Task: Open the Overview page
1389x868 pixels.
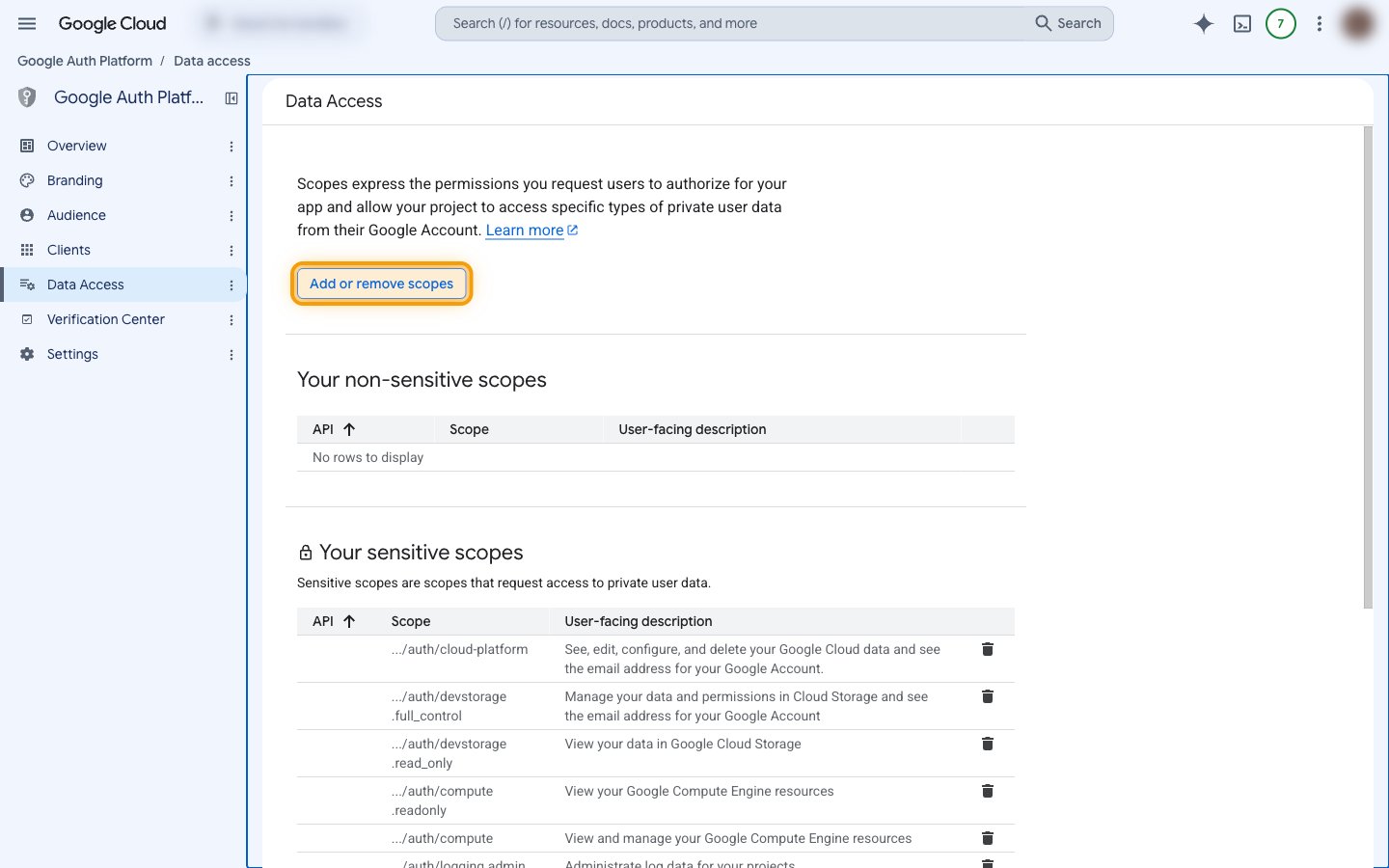Action: click(77, 146)
